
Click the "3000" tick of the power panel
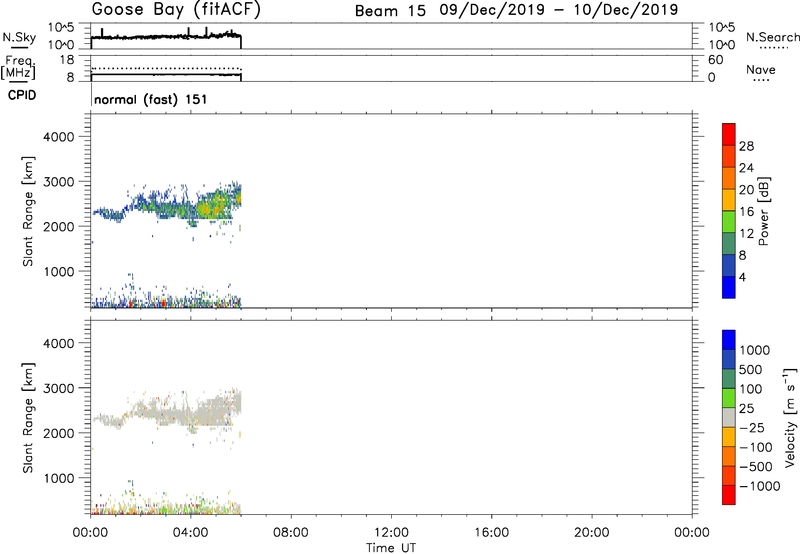point(59,182)
